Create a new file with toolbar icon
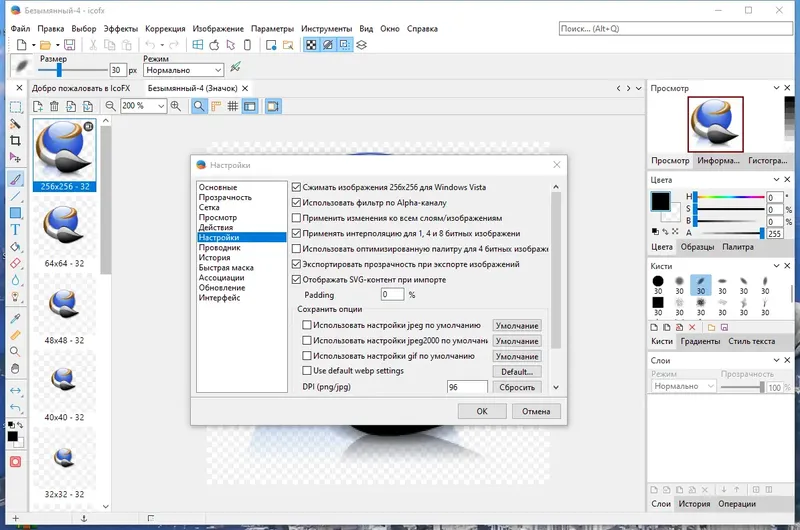The width and height of the screenshot is (800, 530). pyautogui.click(x=21, y=45)
